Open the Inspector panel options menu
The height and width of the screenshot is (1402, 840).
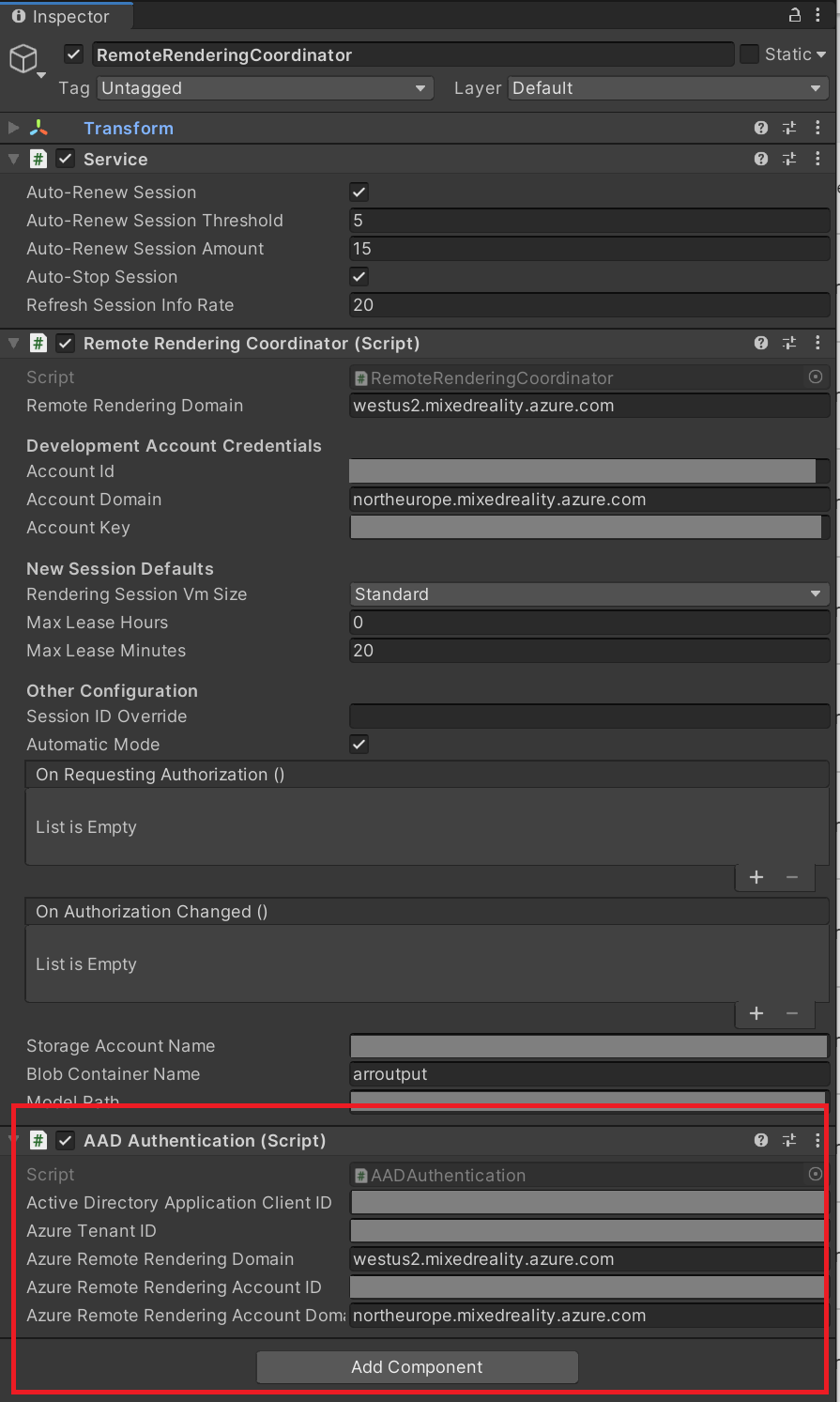[x=817, y=15]
